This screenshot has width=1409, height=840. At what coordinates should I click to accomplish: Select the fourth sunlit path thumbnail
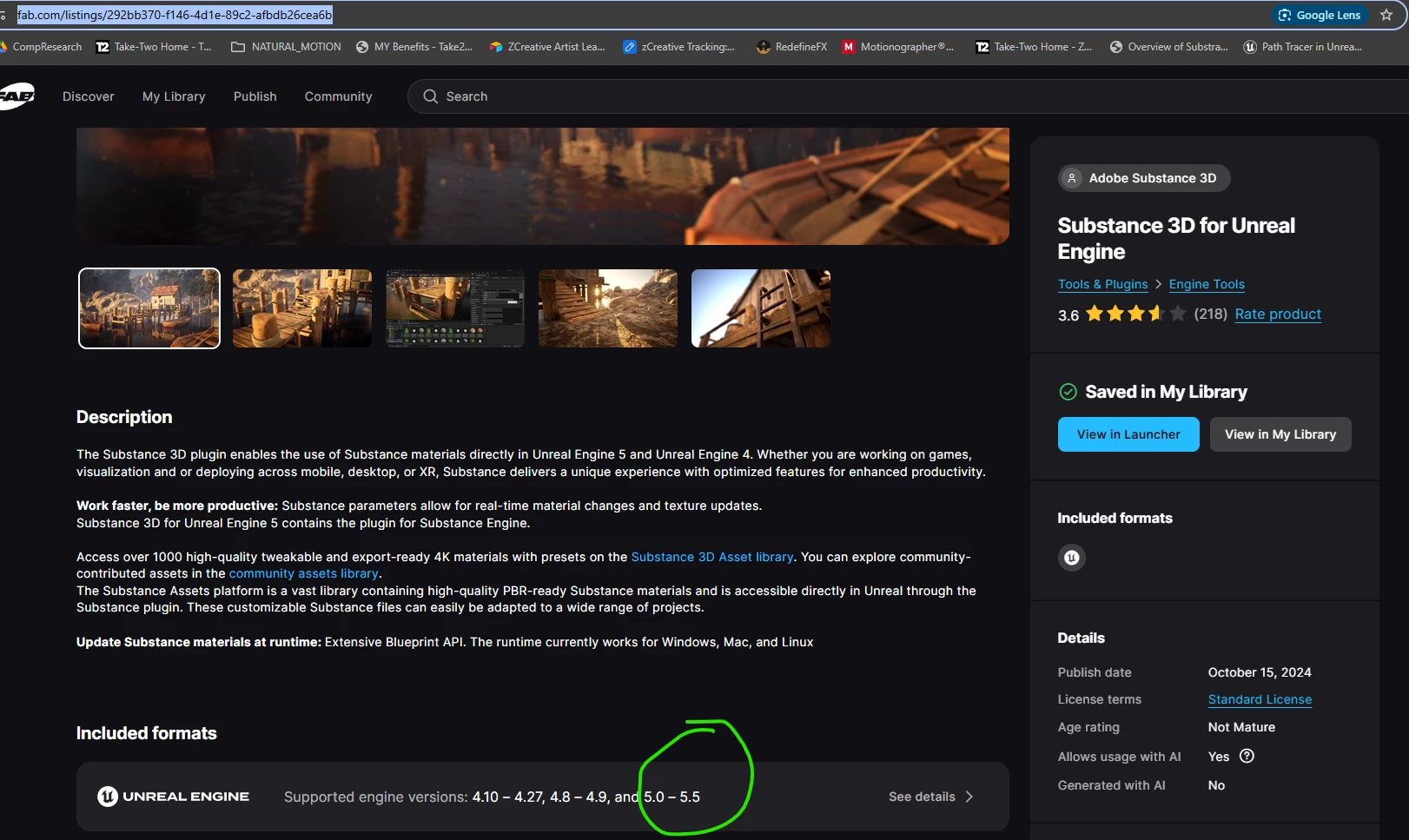tap(608, 308)
